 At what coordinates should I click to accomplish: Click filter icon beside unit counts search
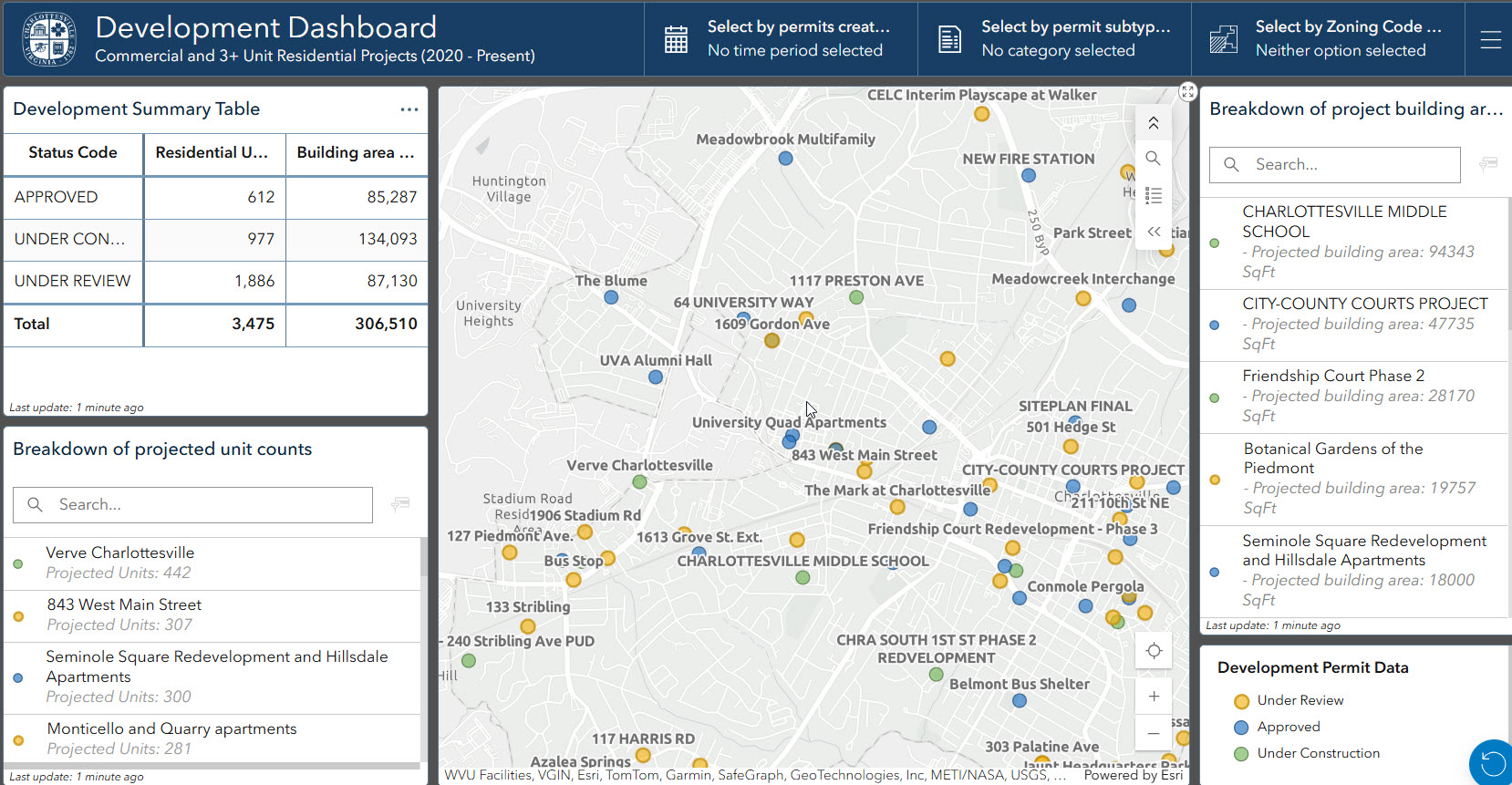(x=399, y=504)
